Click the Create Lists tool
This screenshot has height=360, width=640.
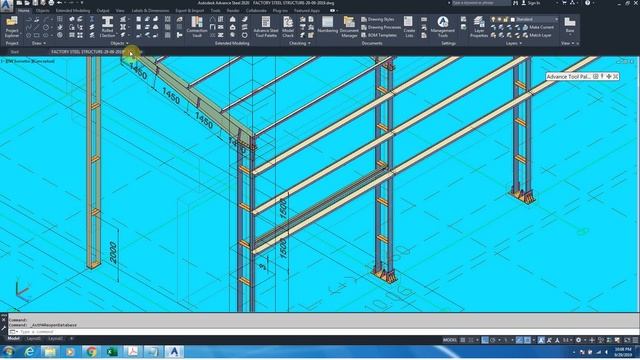tap(409, 27)
